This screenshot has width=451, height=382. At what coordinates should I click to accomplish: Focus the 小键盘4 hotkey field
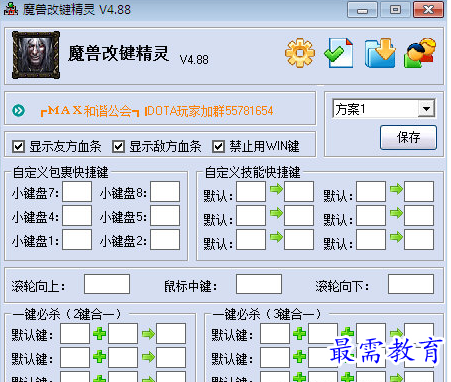point(77,216)
